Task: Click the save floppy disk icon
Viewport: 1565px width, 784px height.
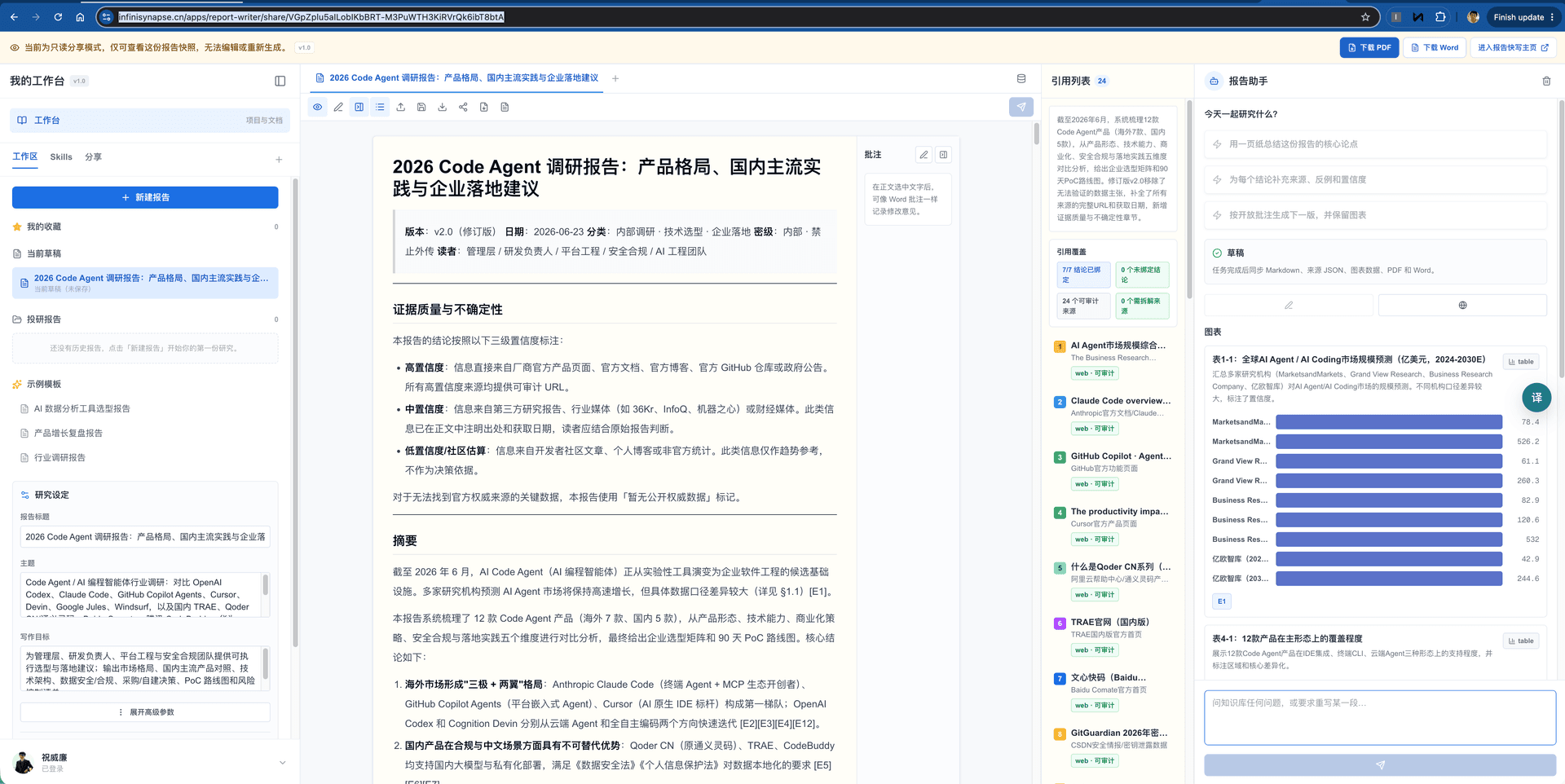Action: pos(421,107)
